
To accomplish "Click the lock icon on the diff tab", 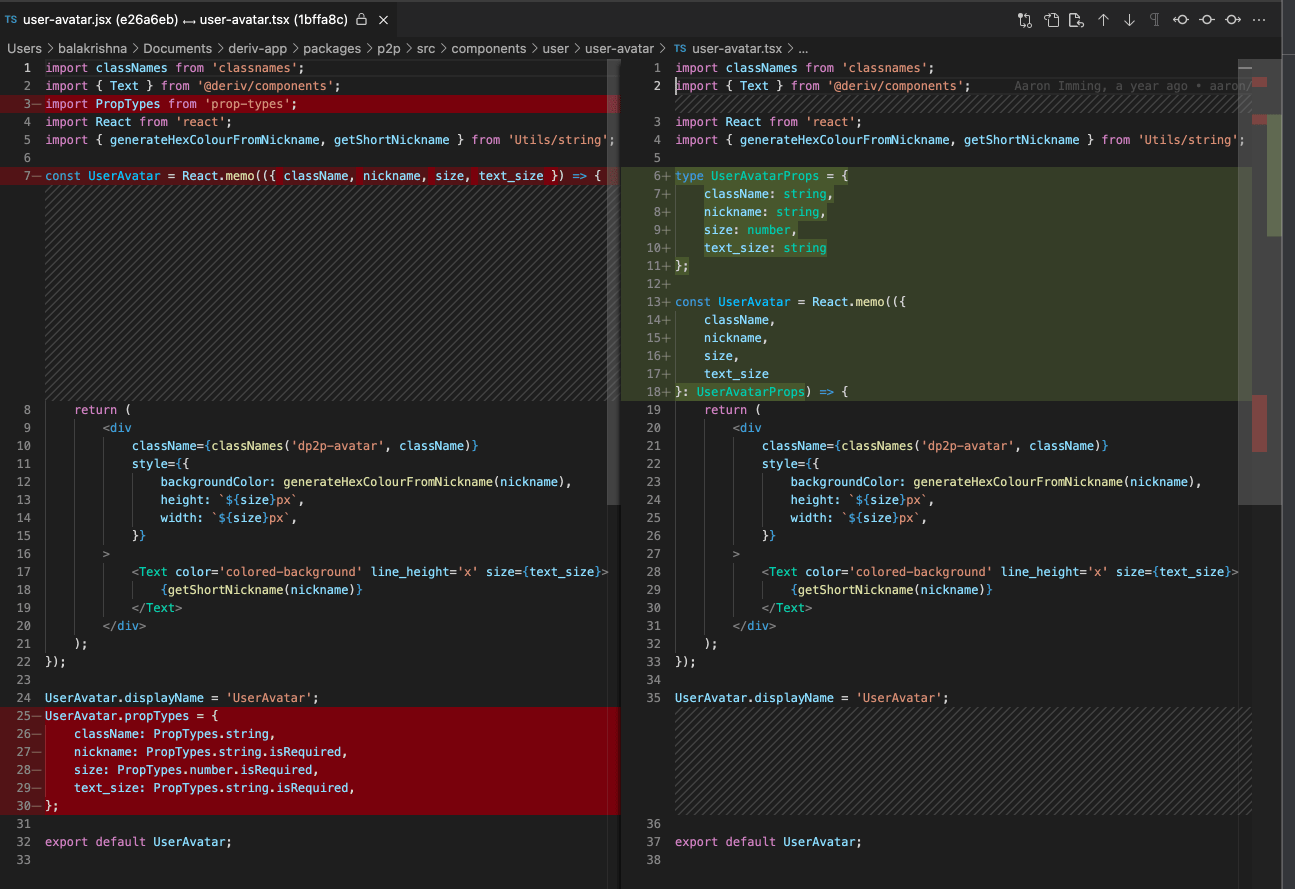I will pyautogui.click(x=361, y=20).
